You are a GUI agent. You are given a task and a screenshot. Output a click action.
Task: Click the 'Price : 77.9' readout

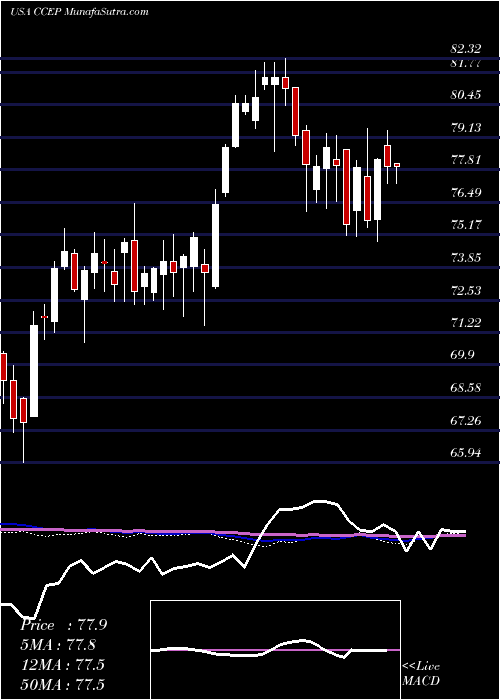[63, 625]
